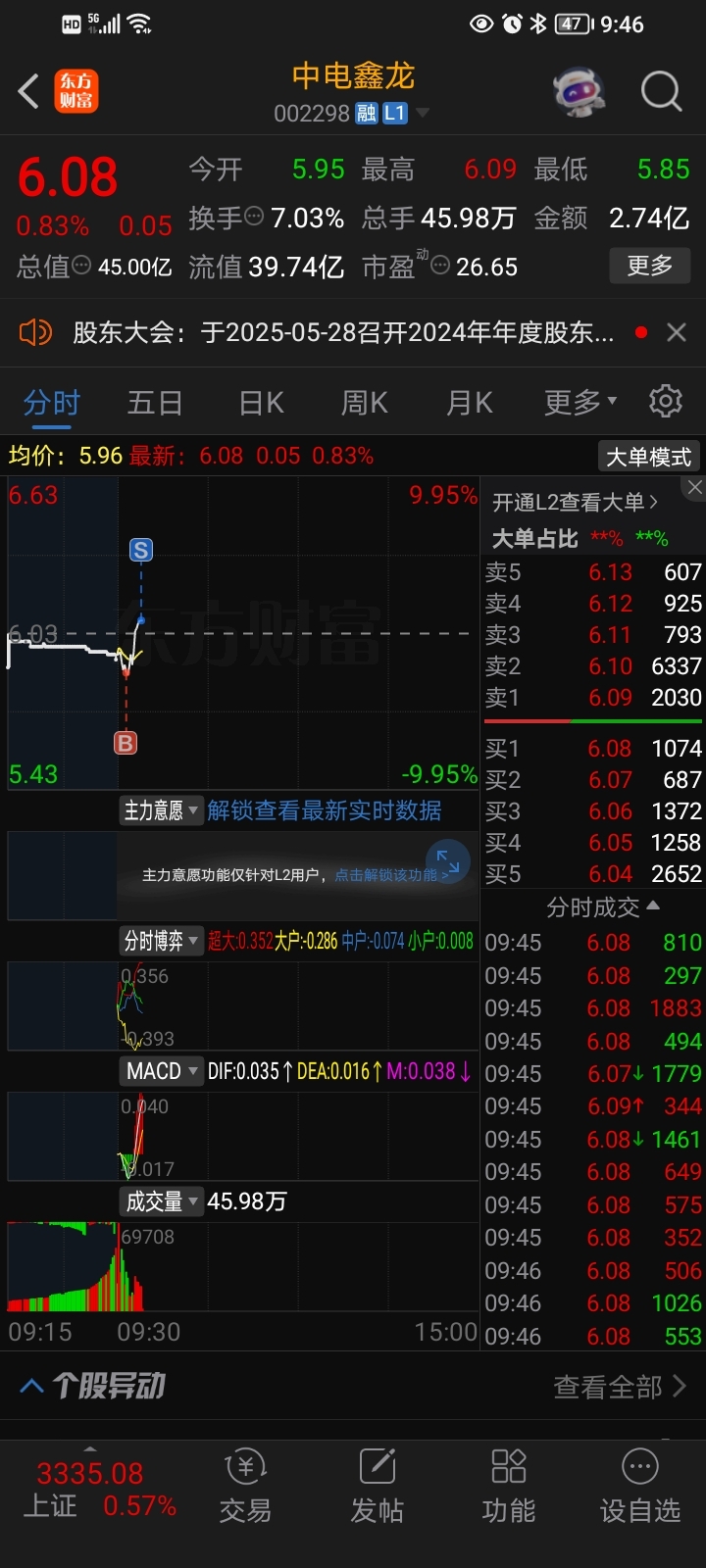Tap the 中电鑫龙 stock title
706x1568 pixels.
(353, 76)
